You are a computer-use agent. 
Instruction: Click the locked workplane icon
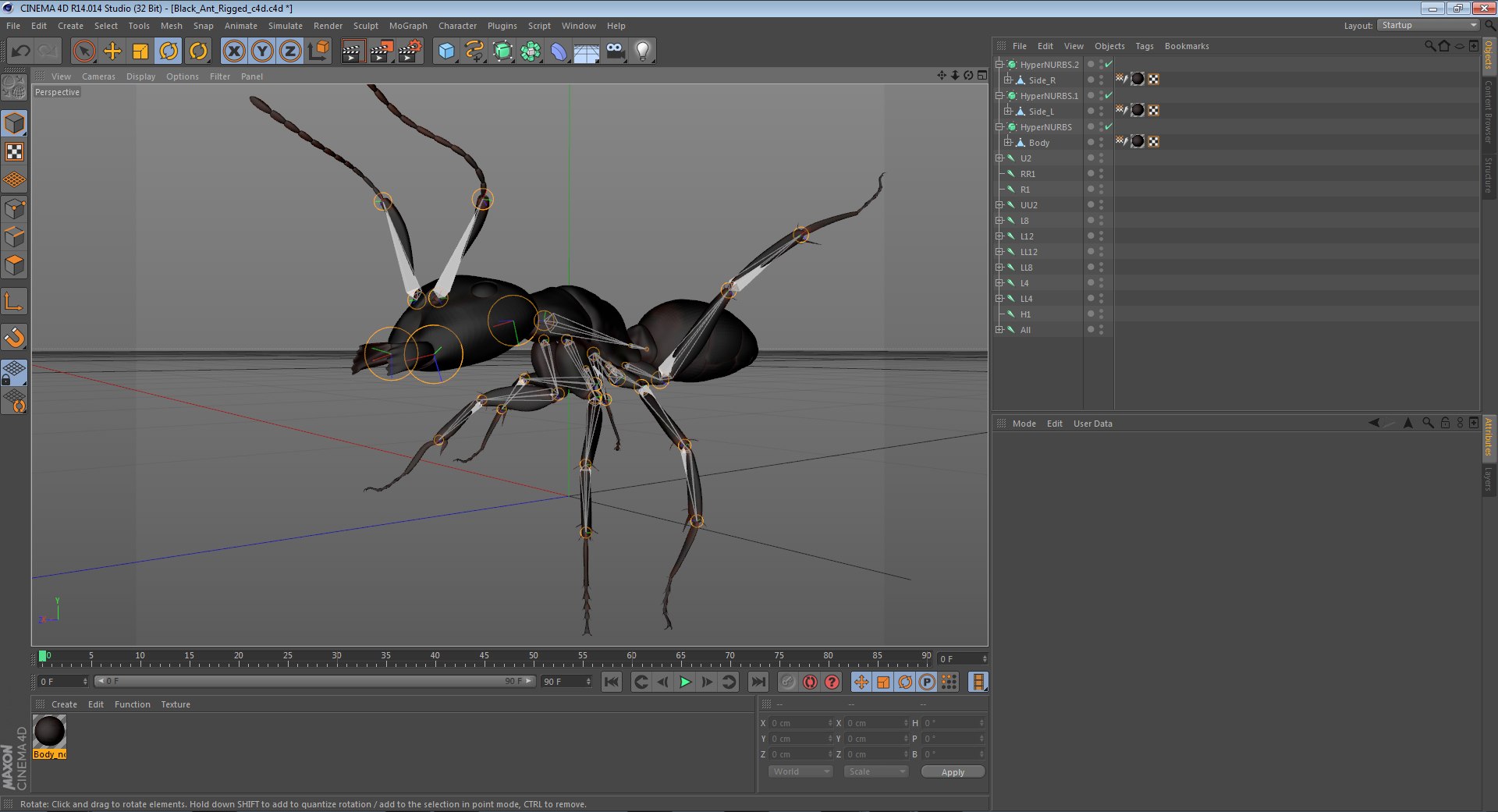point(14,372)
